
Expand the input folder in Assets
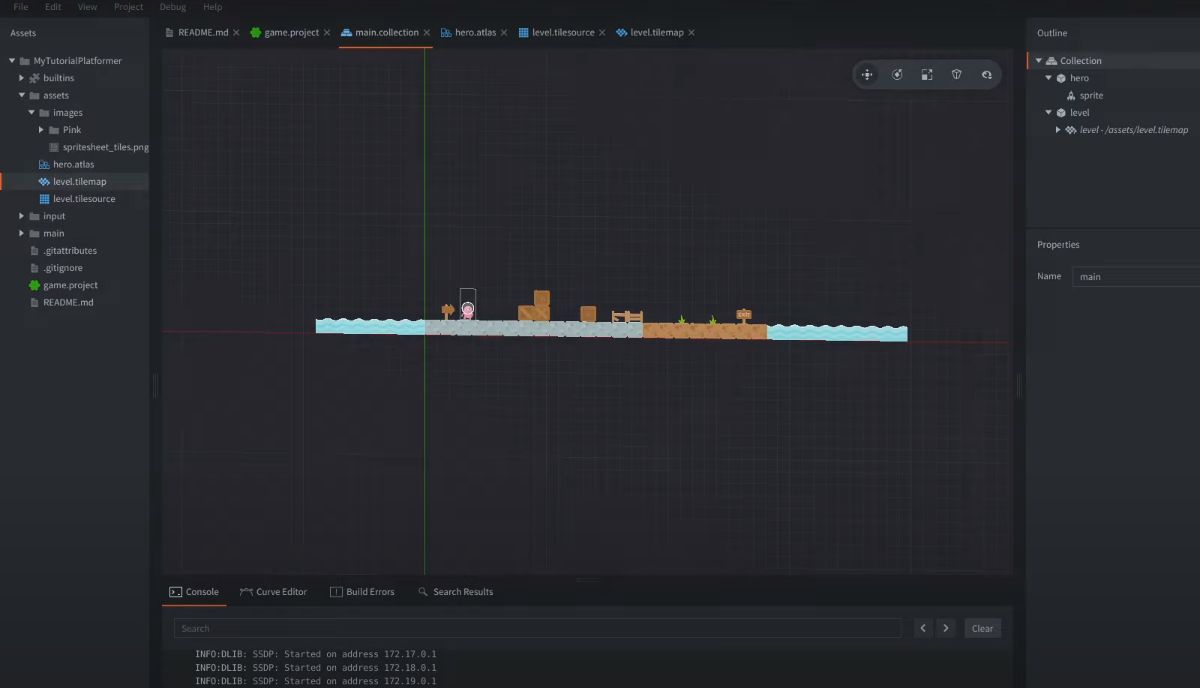[x=22, y=216]
